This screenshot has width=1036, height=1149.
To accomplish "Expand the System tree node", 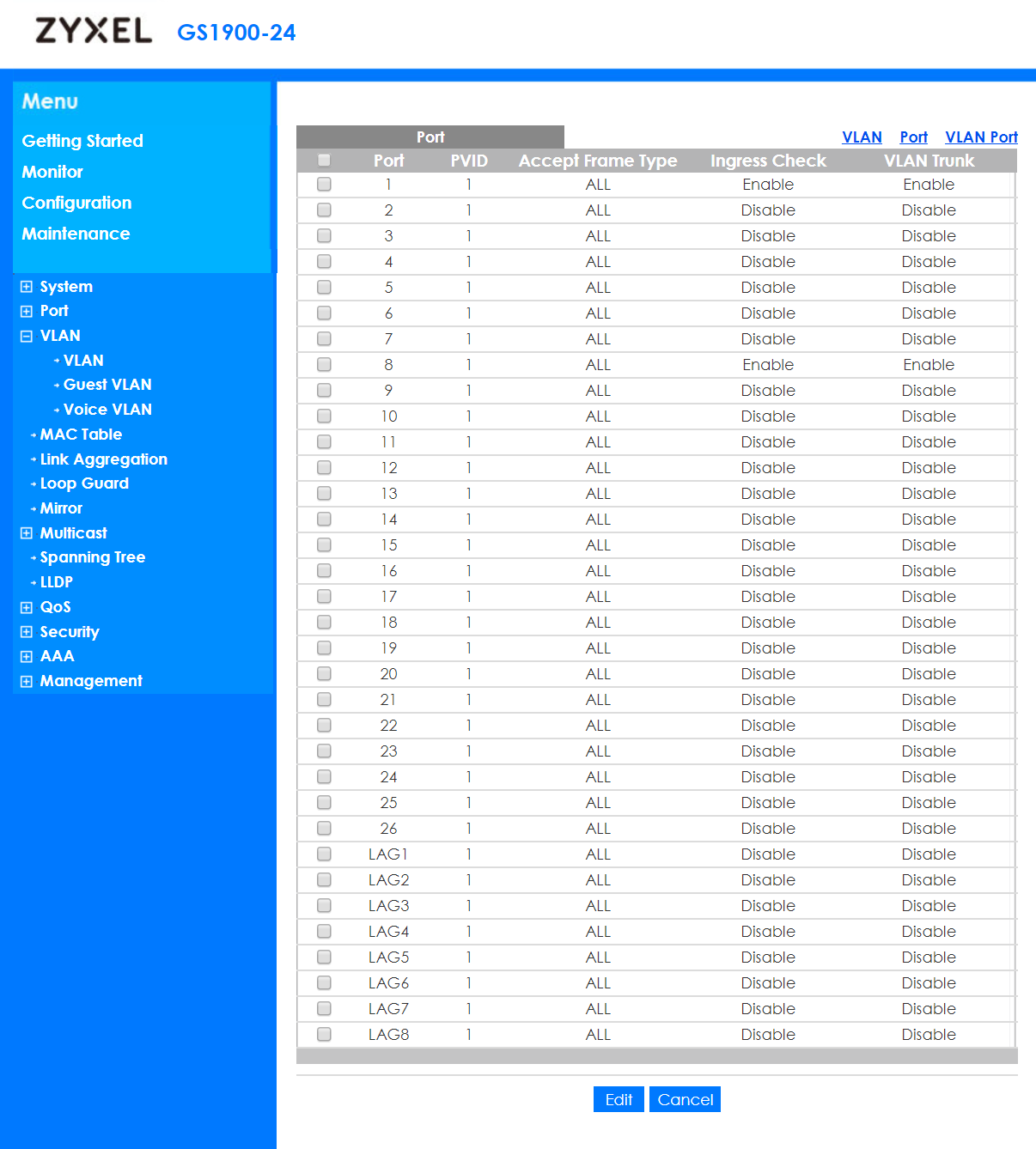I will [x=27, y=287].
